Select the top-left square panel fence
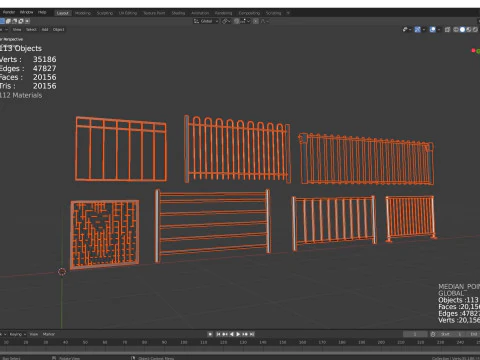This screenshot has height=360, width=480. [x=121, y=149]
